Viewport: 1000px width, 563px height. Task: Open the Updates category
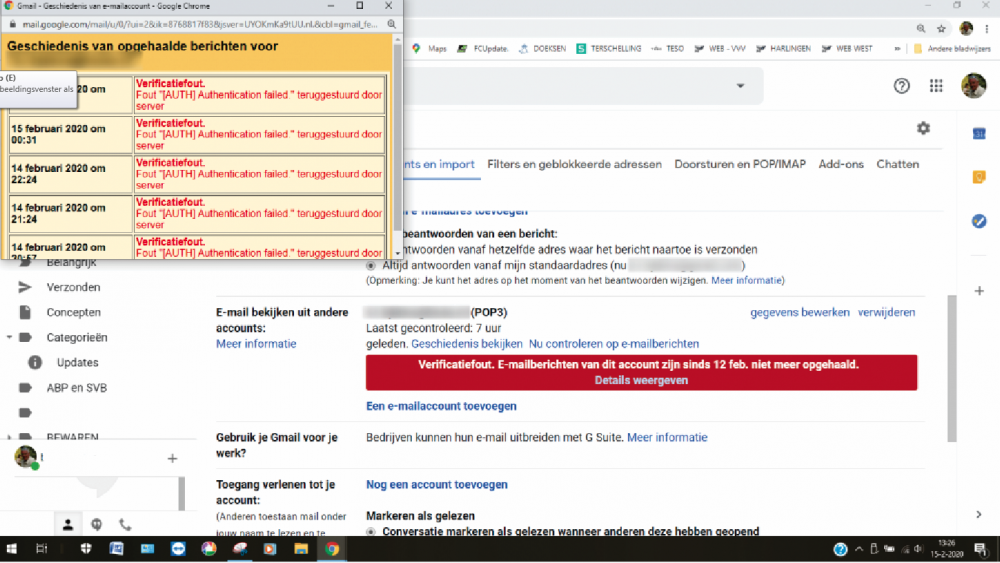click(77, 362)
